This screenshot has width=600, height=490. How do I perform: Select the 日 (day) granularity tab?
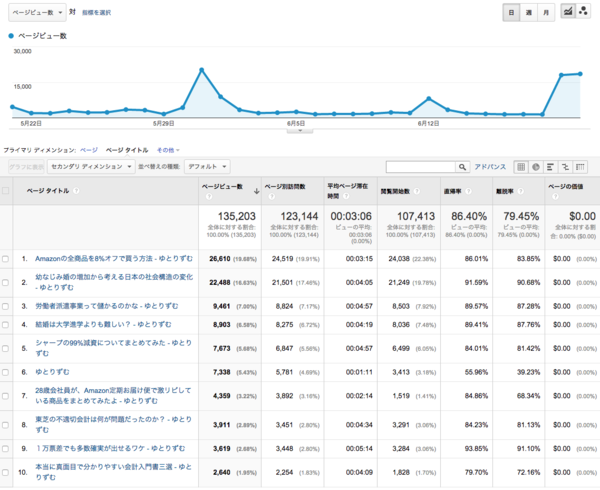click(x=511, y=12)
